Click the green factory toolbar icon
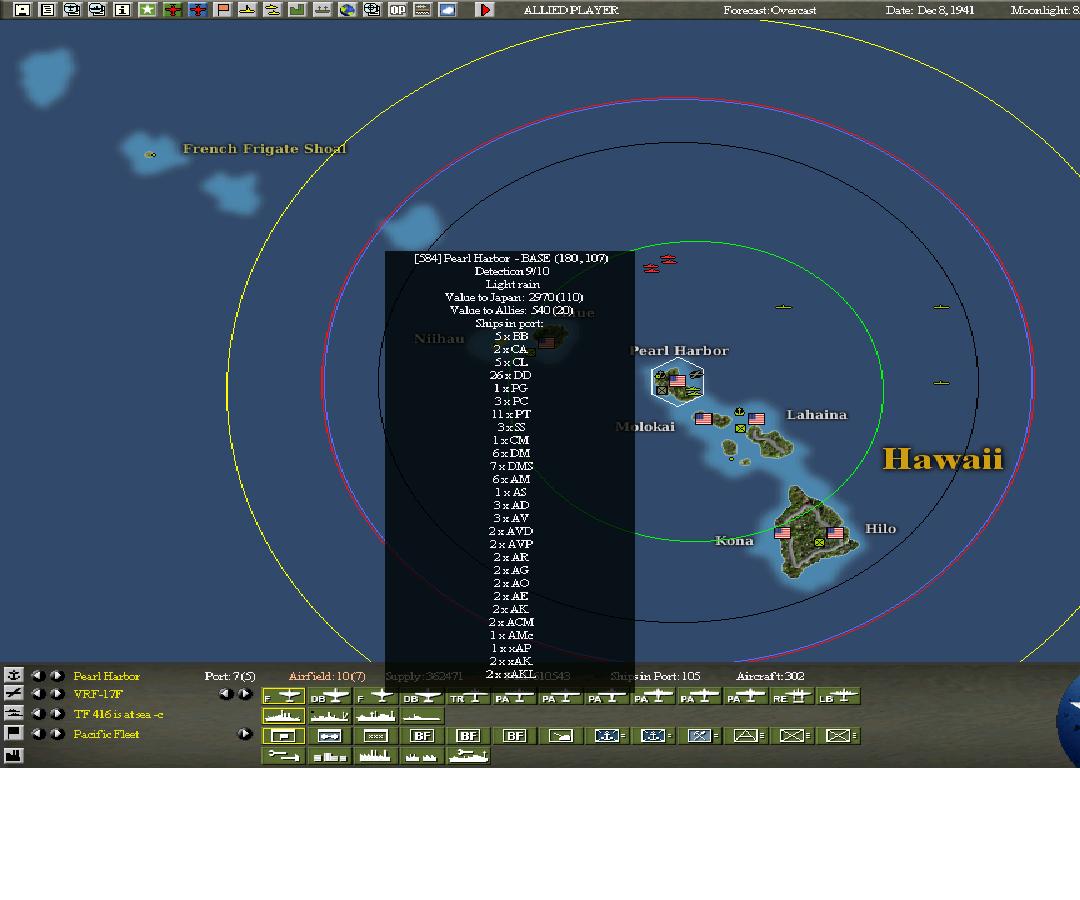The image size is (1080, 900). [x=297, y=10]
